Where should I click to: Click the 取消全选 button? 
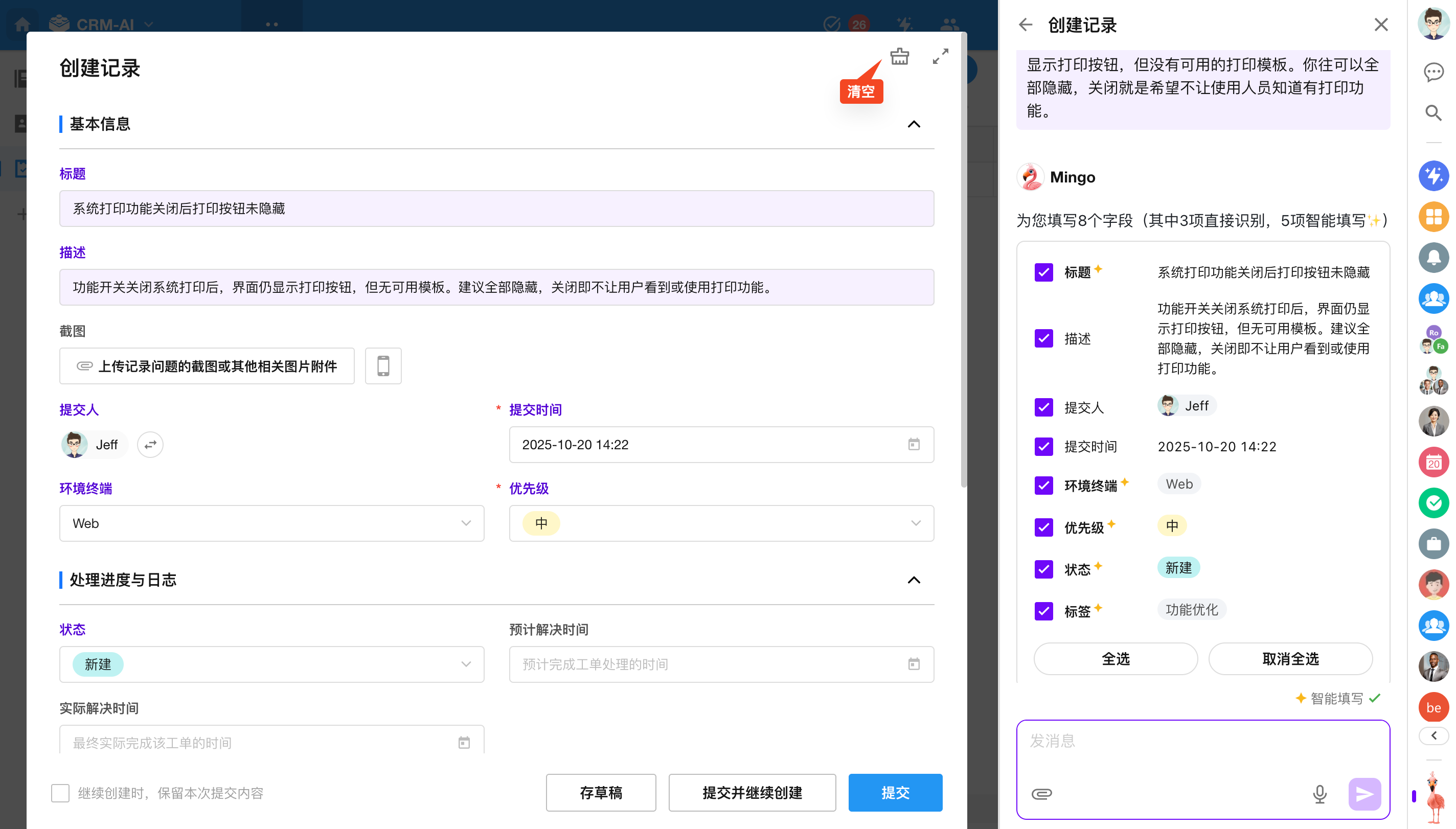(1290, 659)
